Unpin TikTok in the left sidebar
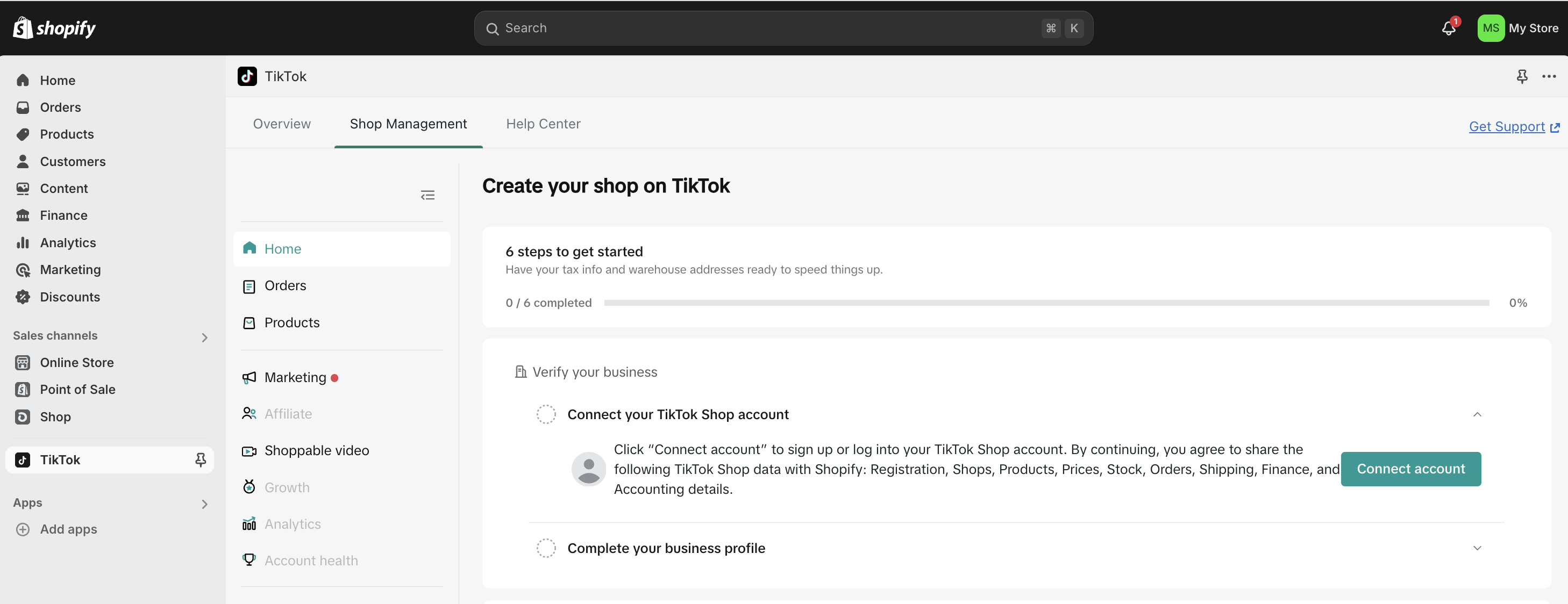1568x604 pixels. click(200, 460)
